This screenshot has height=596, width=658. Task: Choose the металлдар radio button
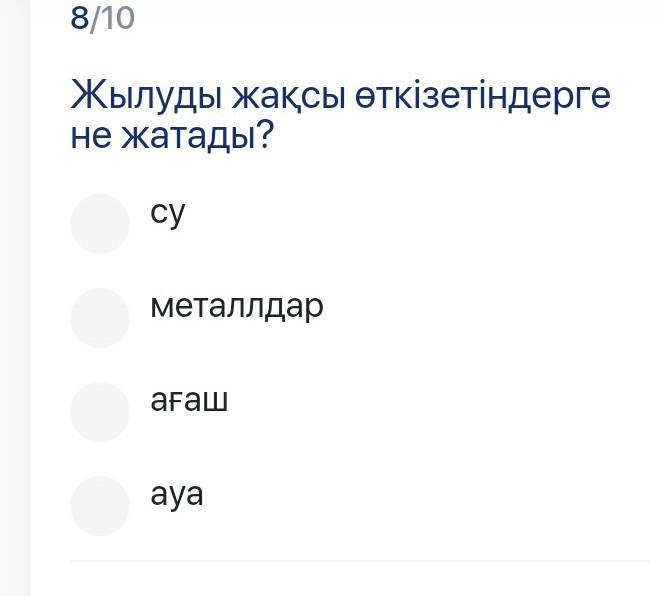click(x=100, y=318)
